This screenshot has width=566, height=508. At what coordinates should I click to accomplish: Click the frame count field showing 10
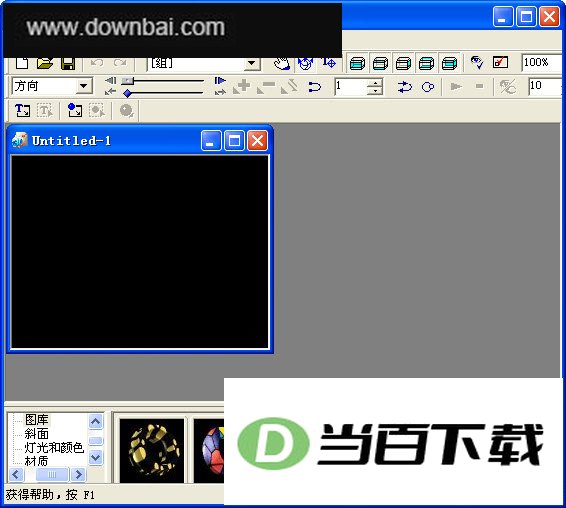(545, 87)
